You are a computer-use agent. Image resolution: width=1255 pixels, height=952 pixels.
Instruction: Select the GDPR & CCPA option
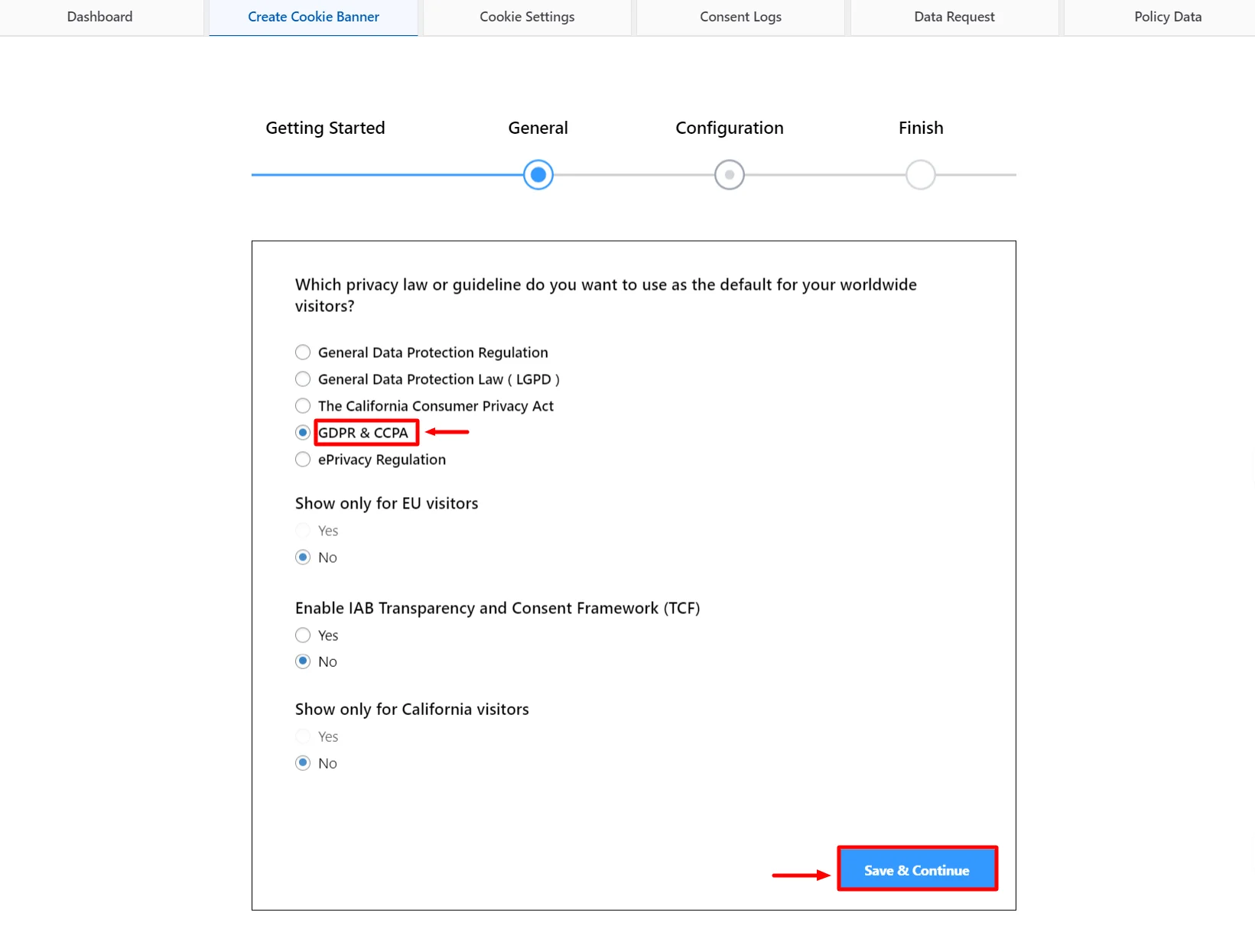point(303,432)
